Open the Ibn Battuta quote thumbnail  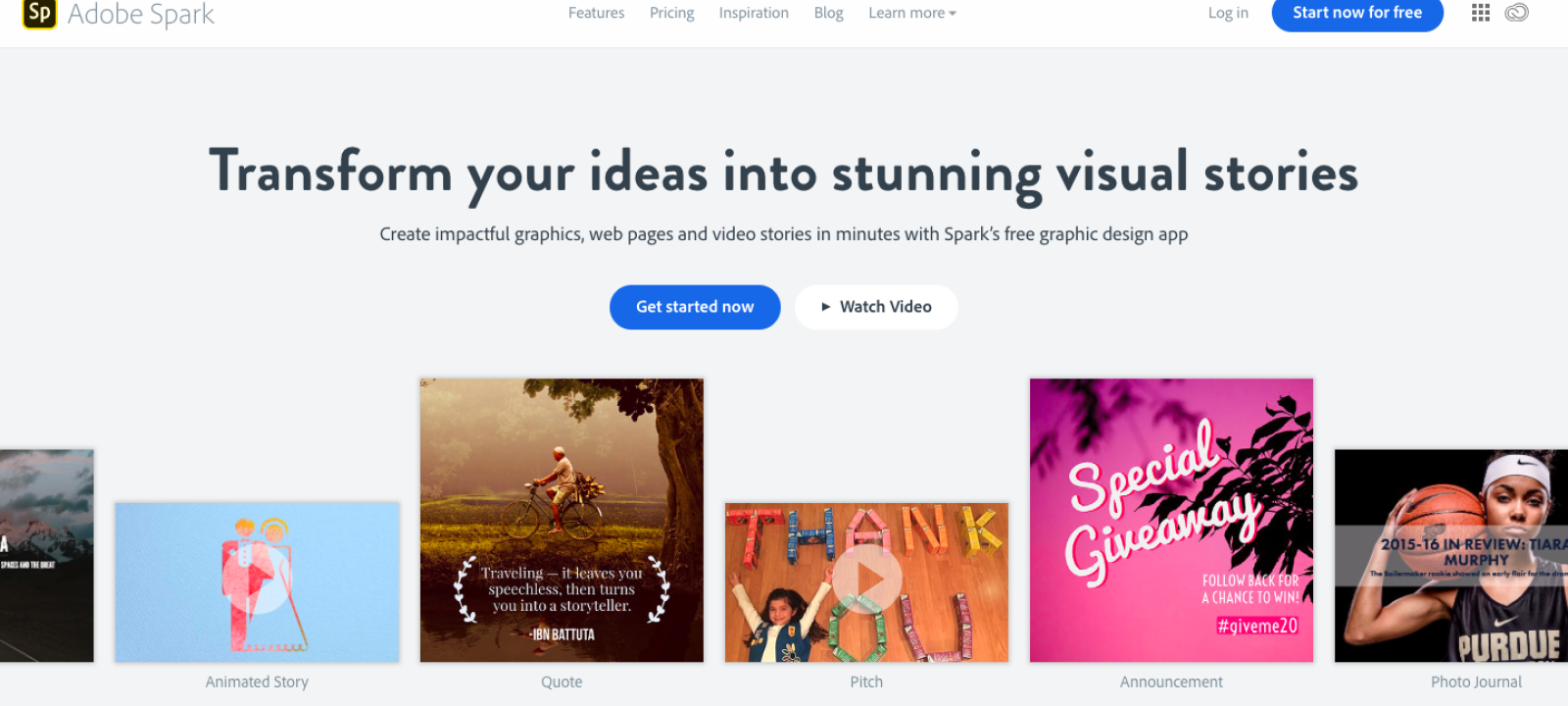[x=562, y=520]
